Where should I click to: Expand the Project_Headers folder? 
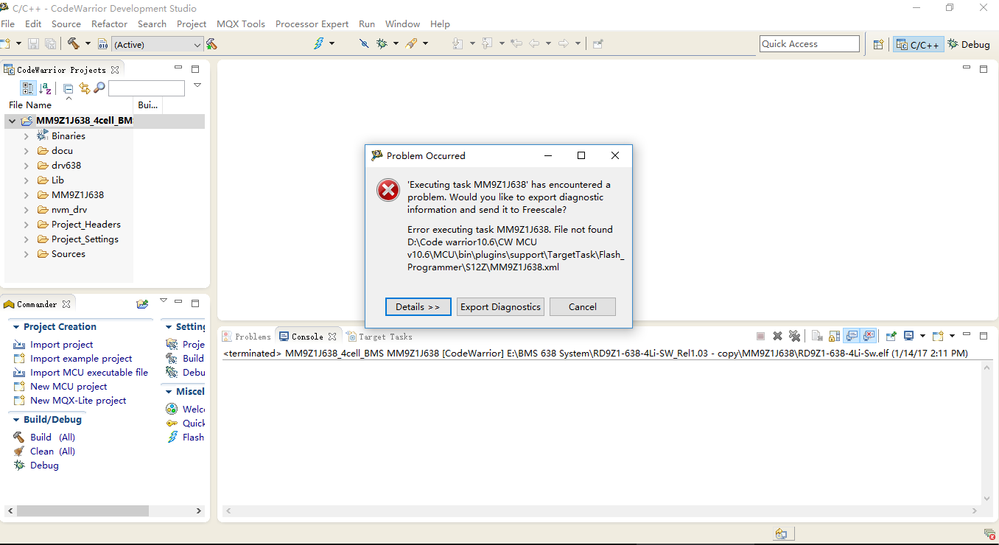click(x=26, y=224)
